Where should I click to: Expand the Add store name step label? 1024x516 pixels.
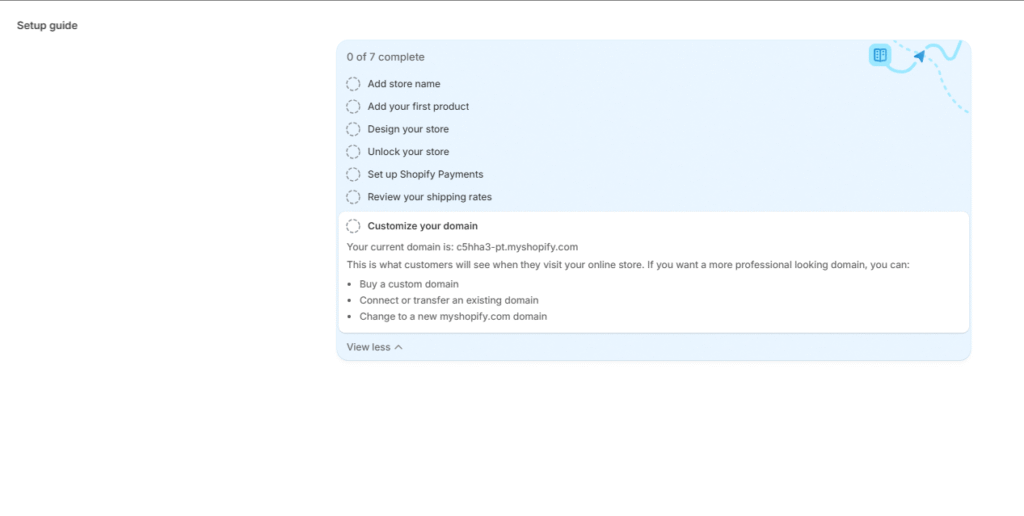tap(403, 84)
